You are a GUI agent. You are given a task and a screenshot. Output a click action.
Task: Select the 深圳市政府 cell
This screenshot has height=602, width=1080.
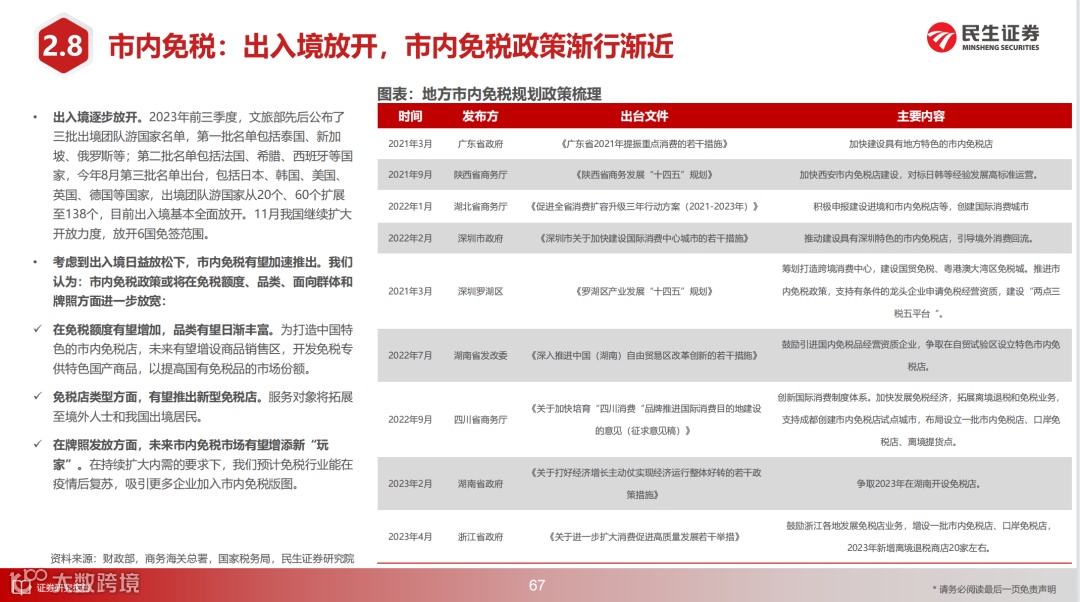tap(480, 238)
